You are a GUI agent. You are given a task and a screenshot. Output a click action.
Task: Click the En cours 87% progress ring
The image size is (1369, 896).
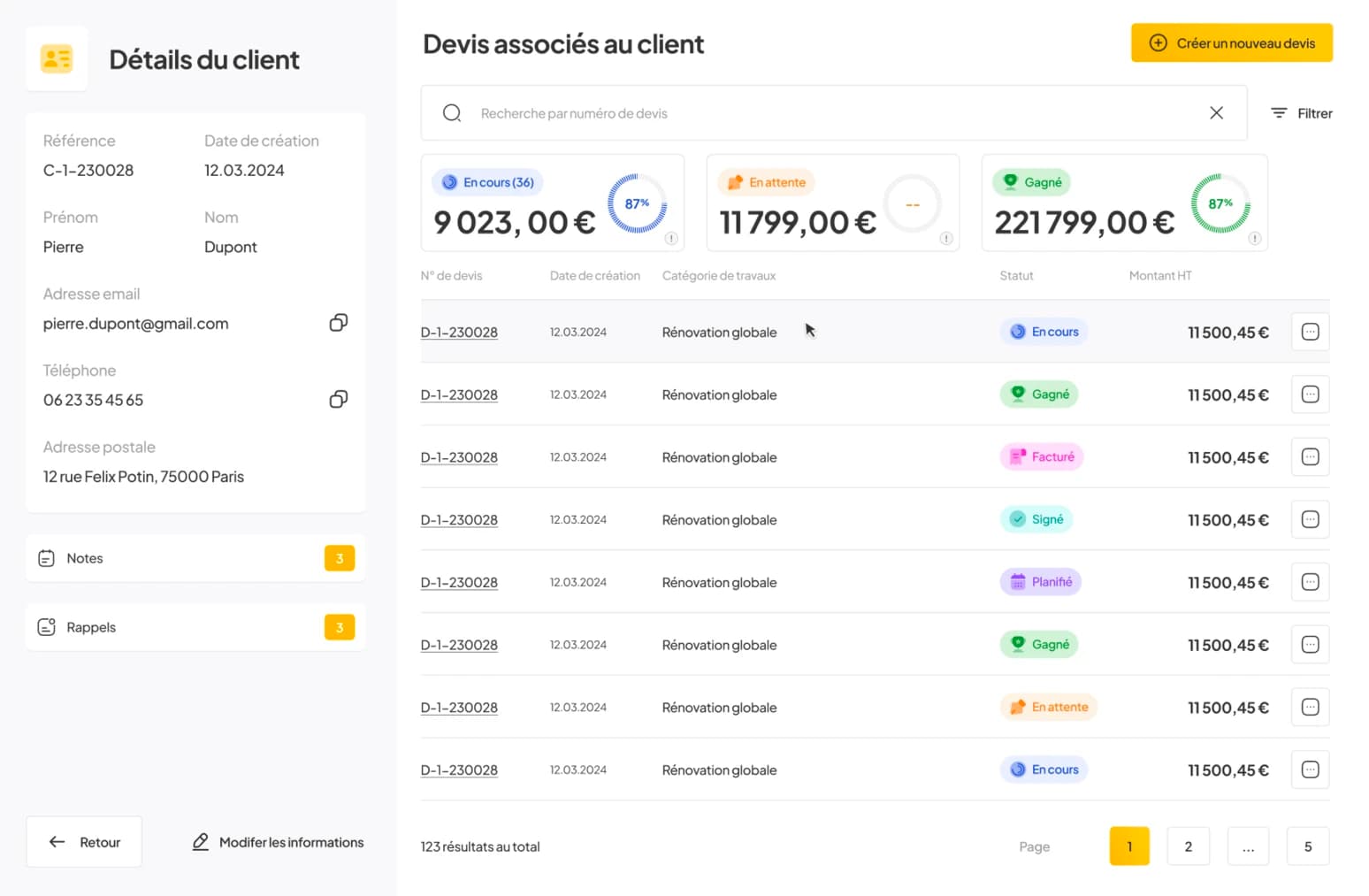click(x=637, y=203)
